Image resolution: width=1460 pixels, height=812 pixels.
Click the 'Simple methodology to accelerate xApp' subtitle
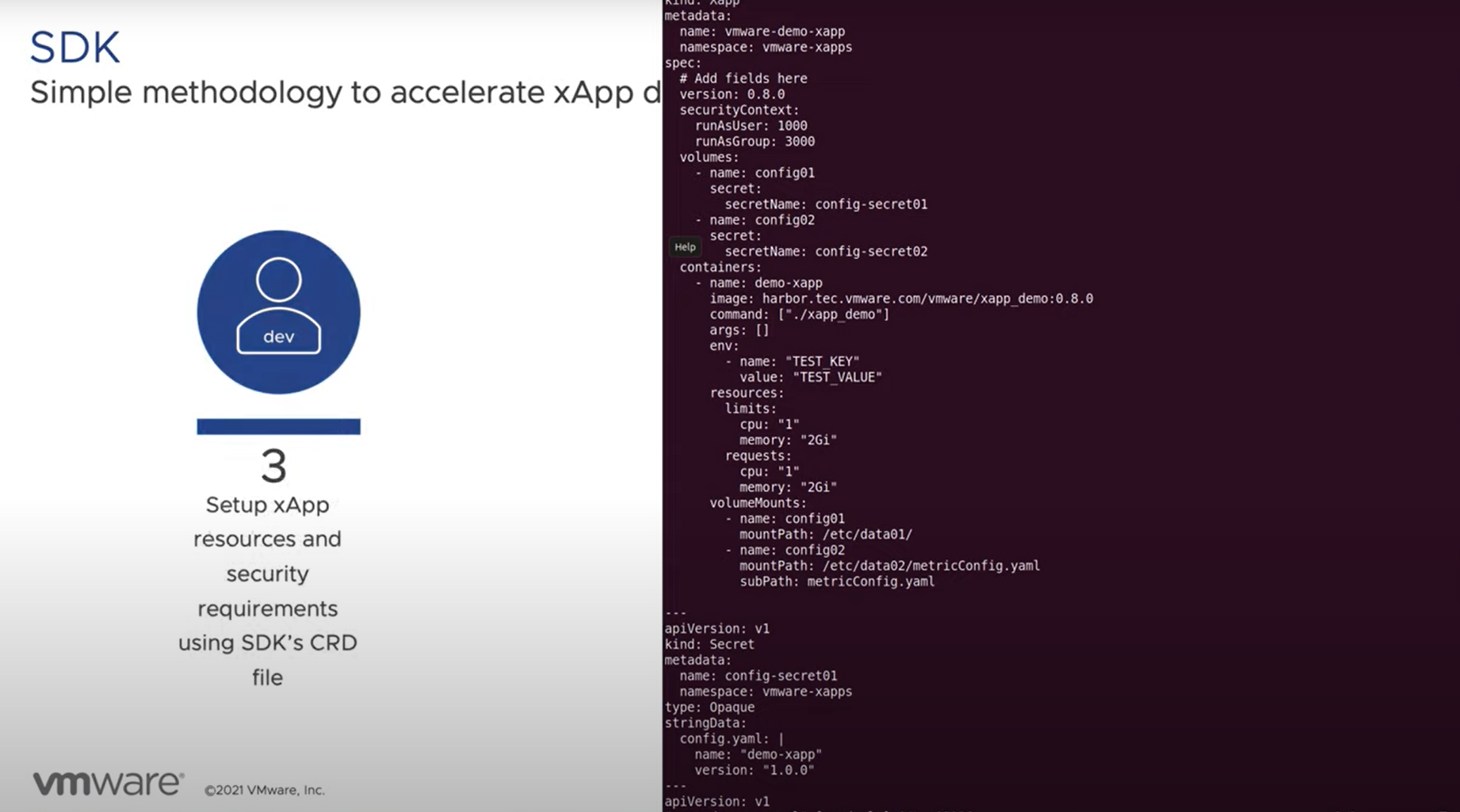[x=346, y=93]
